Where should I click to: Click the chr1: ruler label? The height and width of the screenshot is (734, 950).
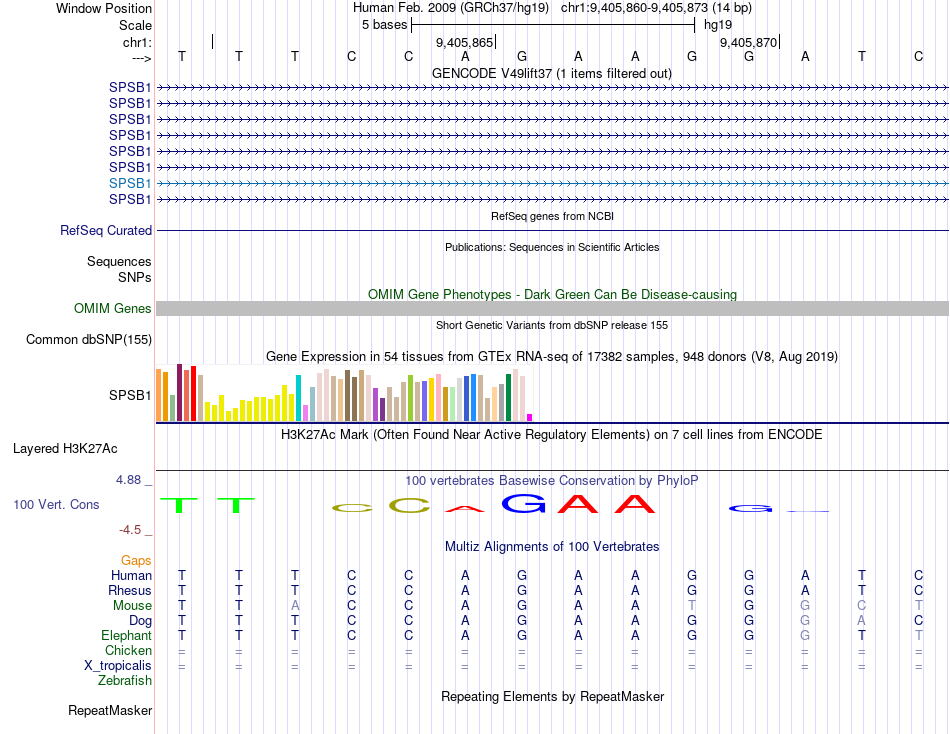[x=137, y=42]
